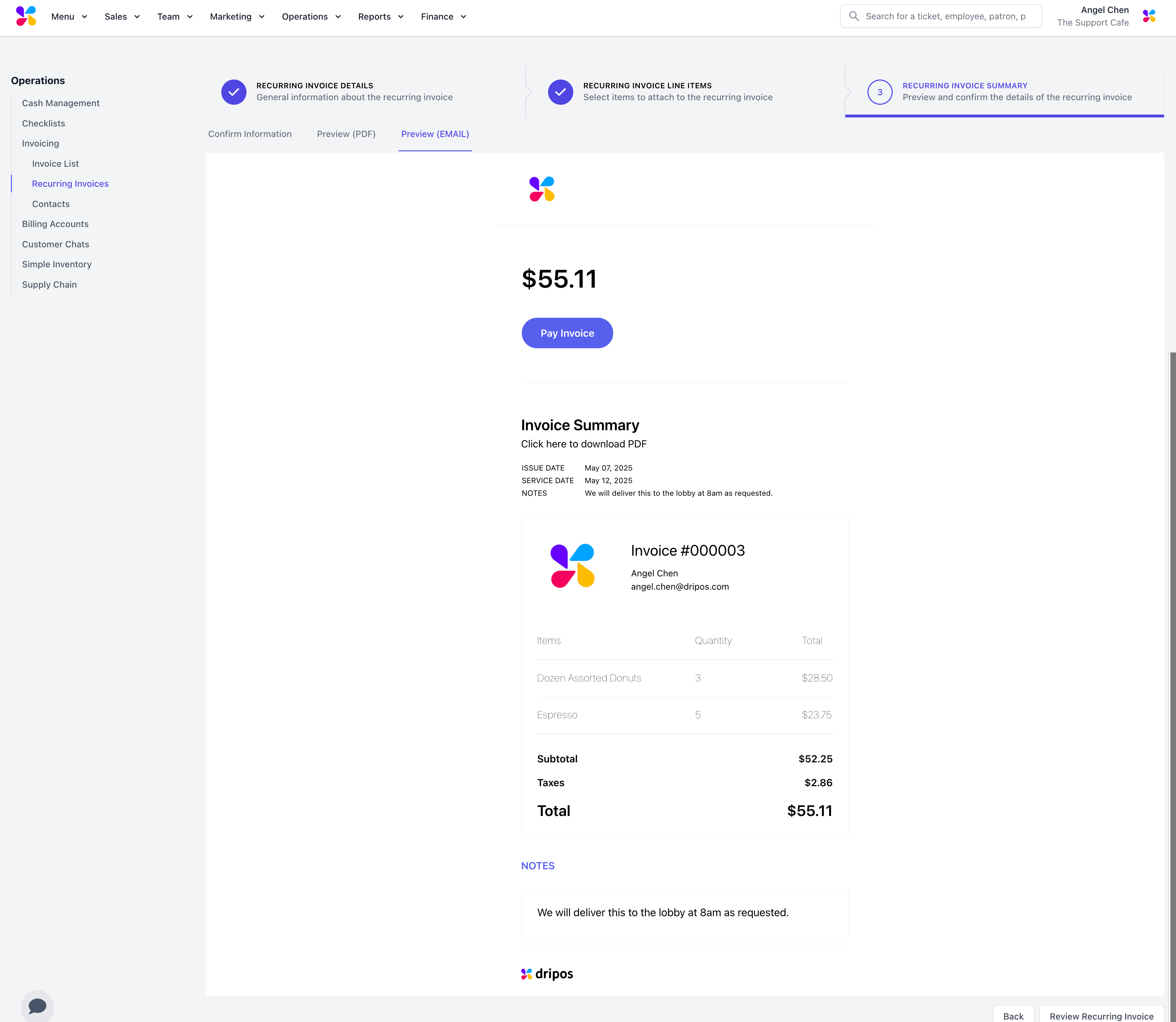Click the Pay Invoice button
The image size is (1176, 1022).
pos(567,333)
